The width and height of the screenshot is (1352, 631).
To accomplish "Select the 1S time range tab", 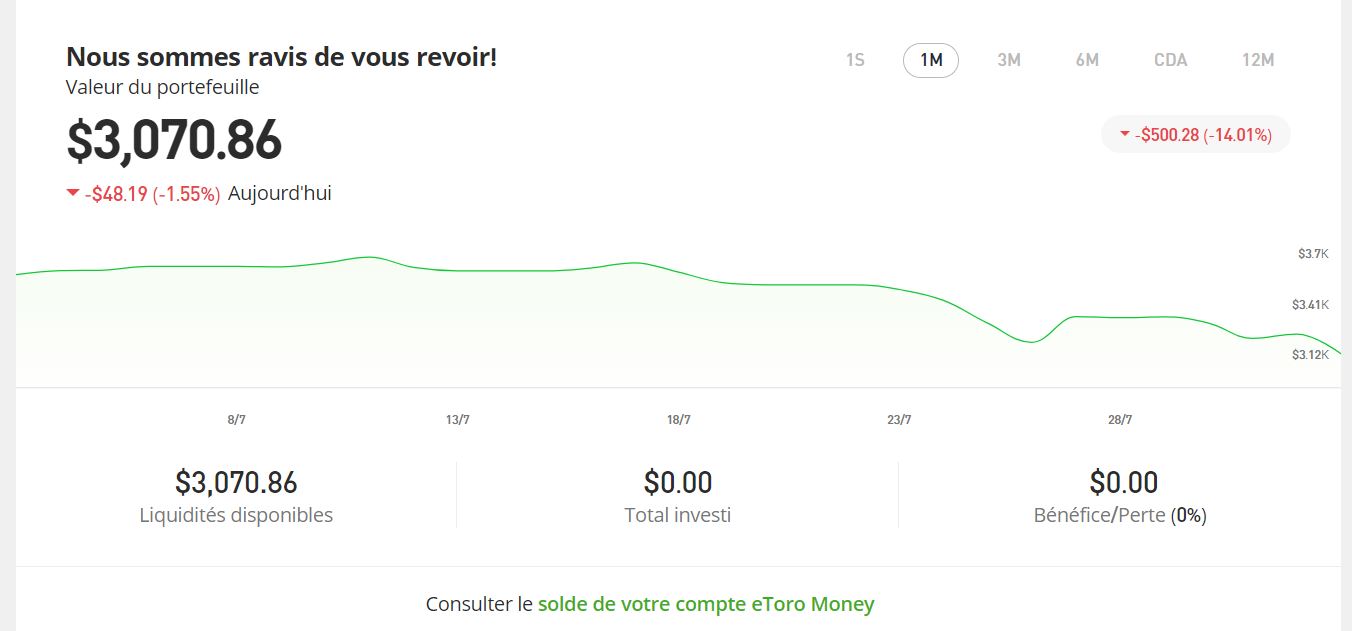I will 855,60.
